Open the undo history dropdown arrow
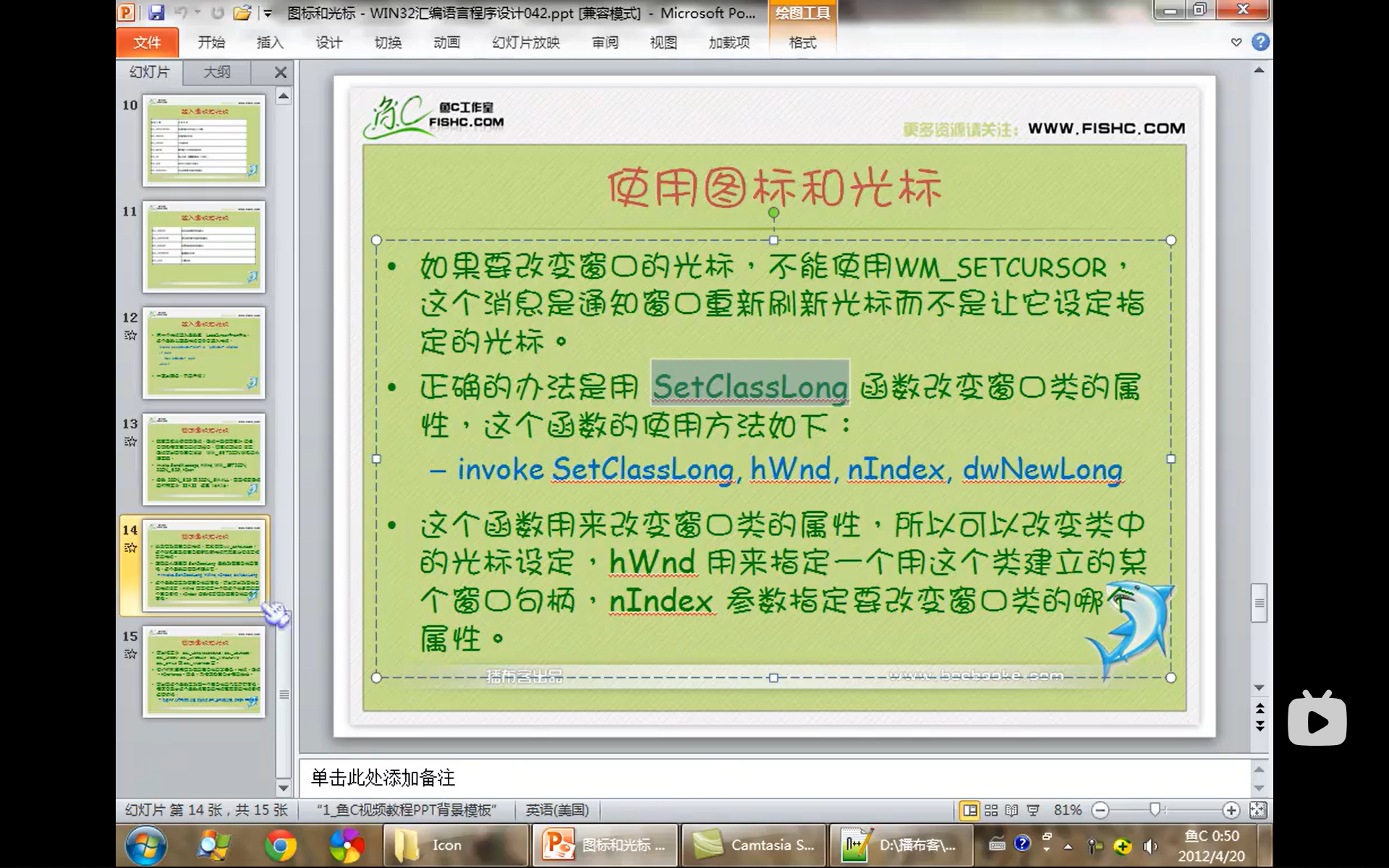The width and height of the screenshot is (1389, 868). [x=197, y=12]
